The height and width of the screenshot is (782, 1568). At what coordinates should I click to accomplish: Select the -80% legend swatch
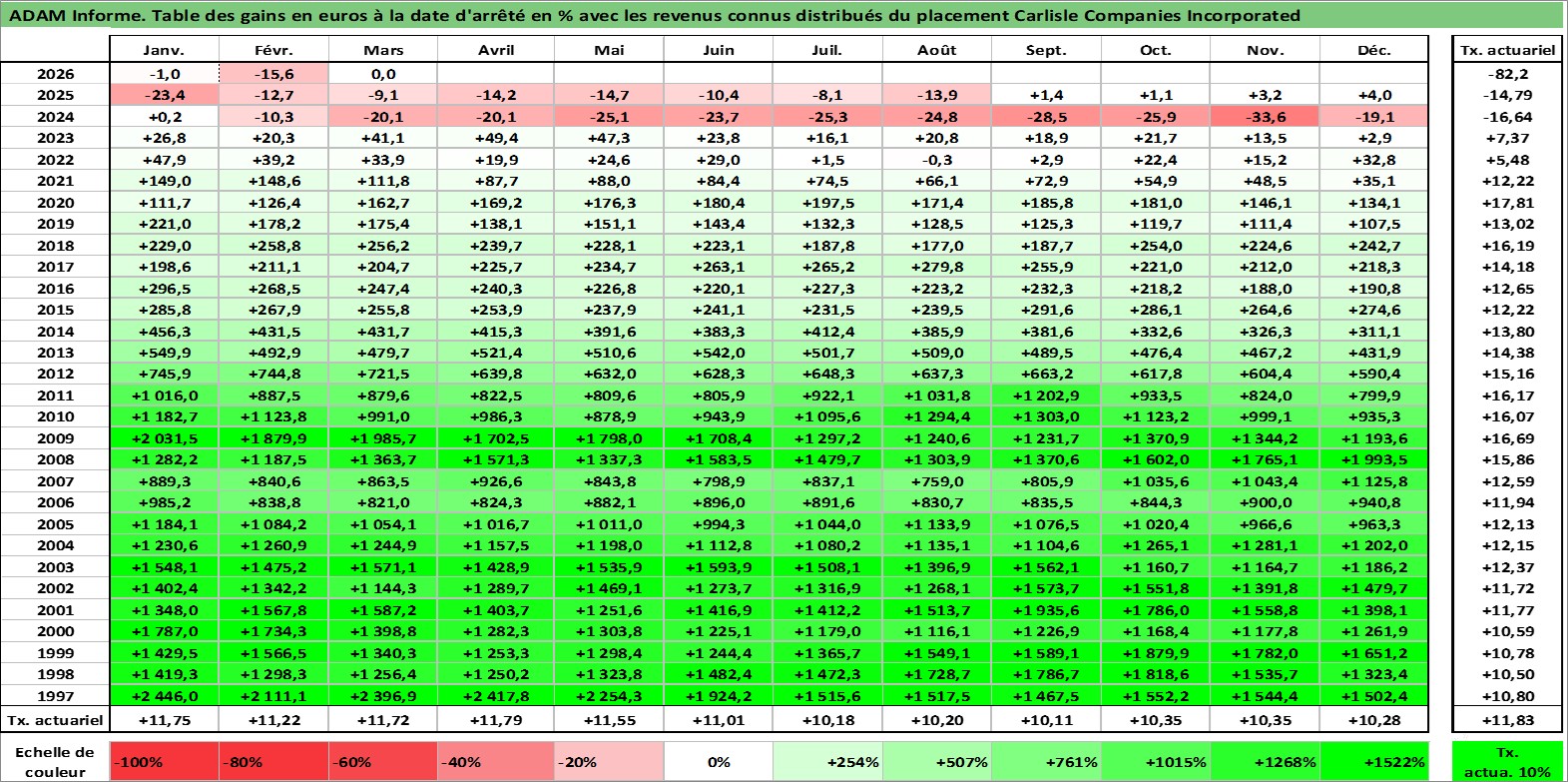click(273, 761)
